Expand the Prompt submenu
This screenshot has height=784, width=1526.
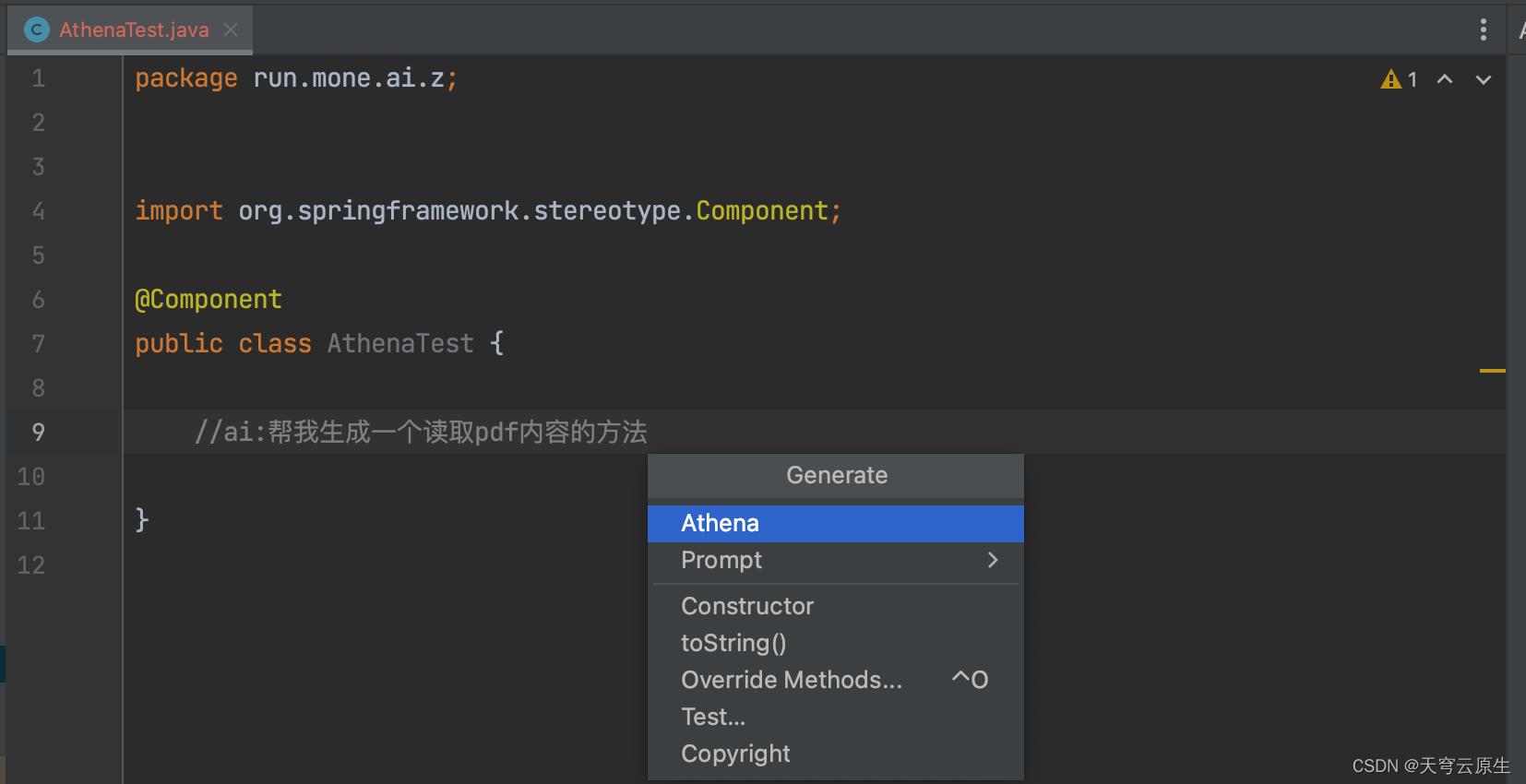tap(993, 560)
